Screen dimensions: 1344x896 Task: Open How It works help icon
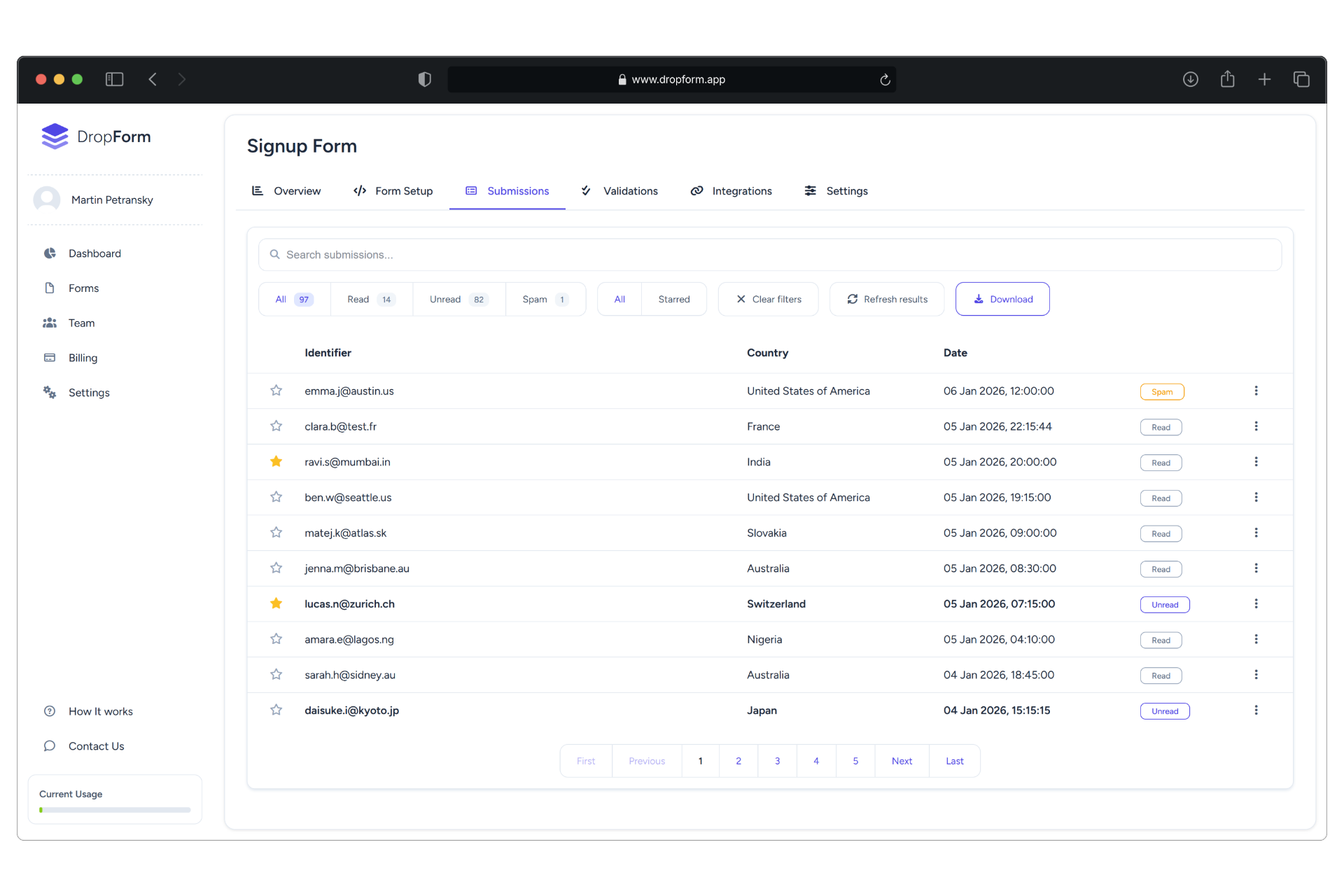point(49,711)
